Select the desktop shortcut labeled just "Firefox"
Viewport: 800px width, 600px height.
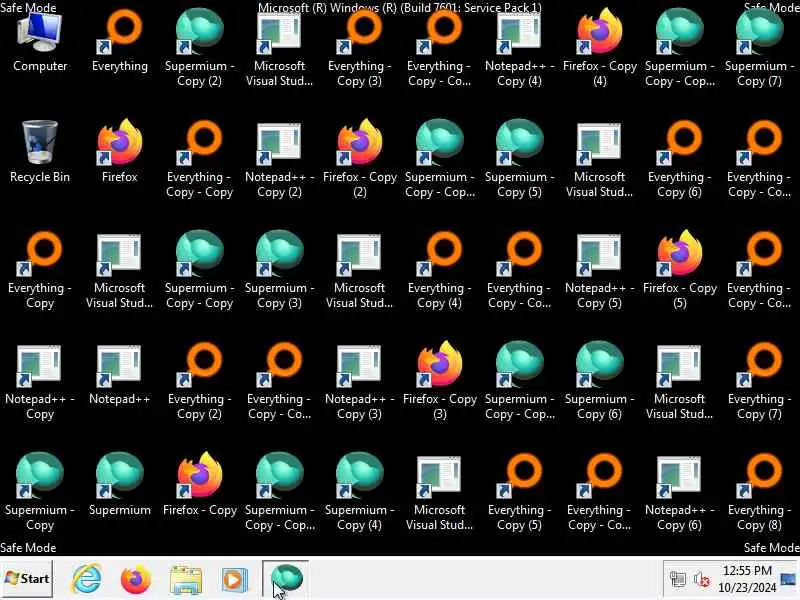(x=120, y=152)
